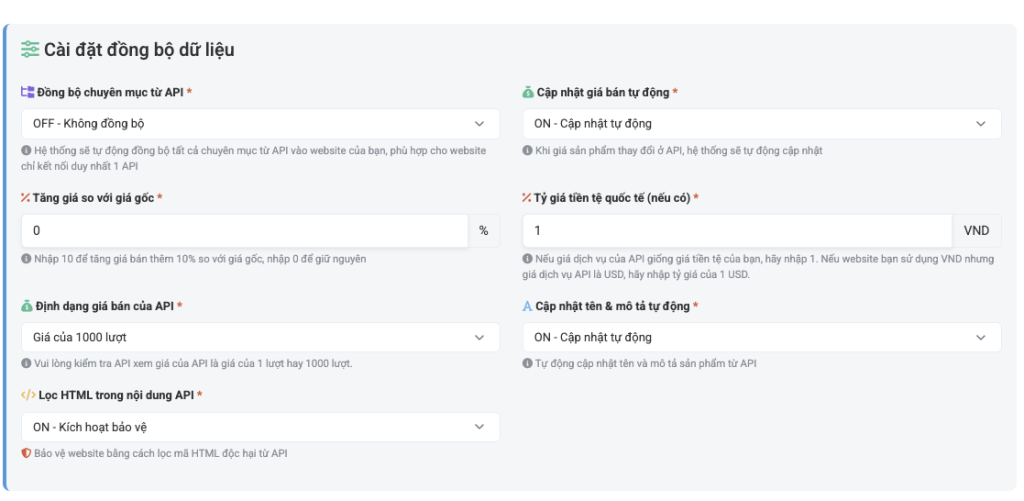Expand the Định dạng giá bán của API dropdown

[261, 338]
